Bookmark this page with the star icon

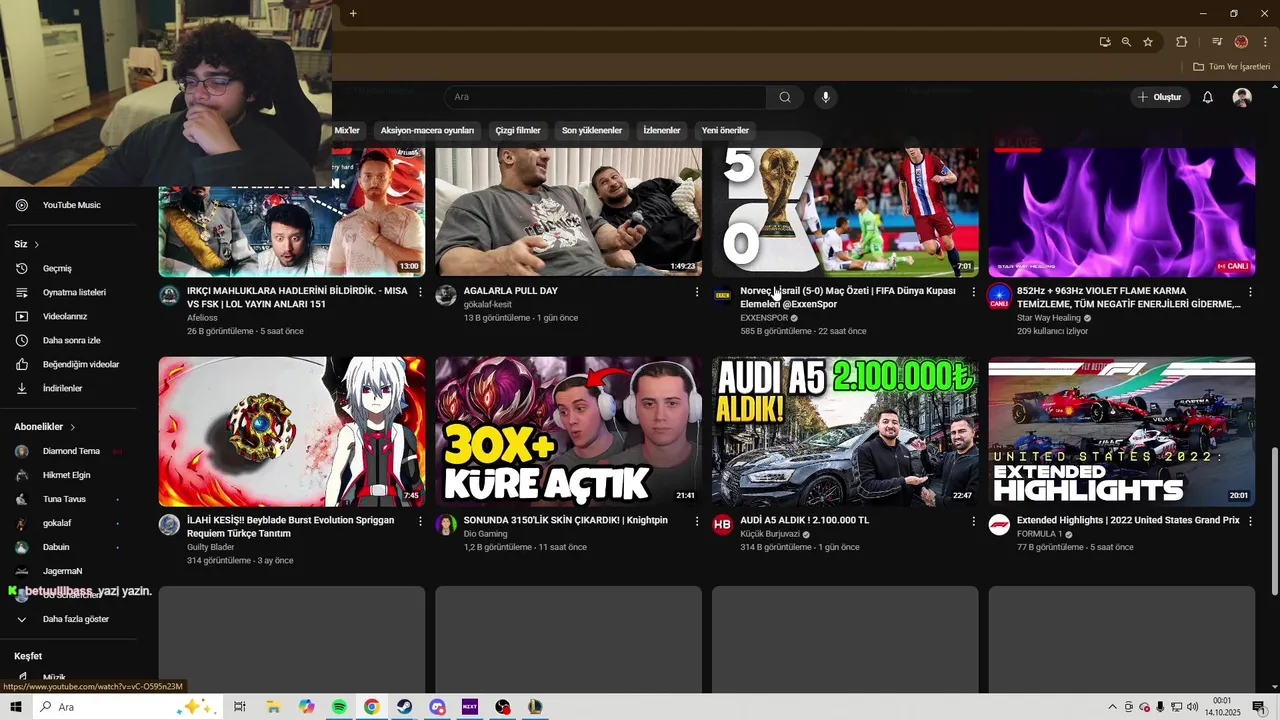point(1148,42)
